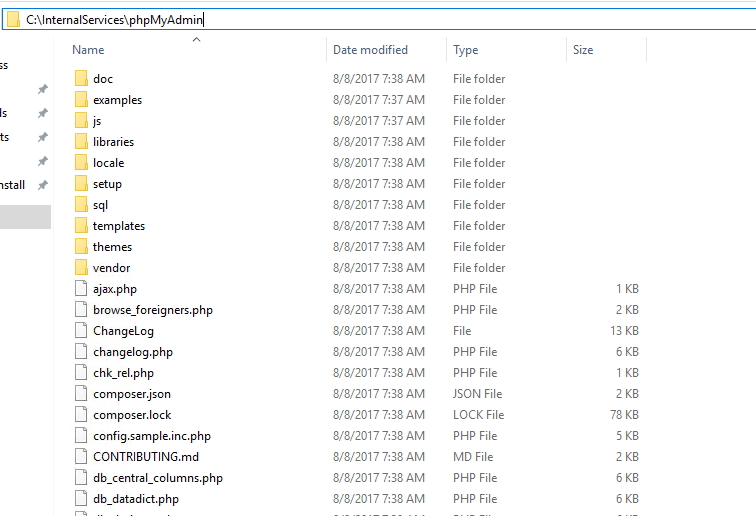
Task: Select the sql folder icon
Action: pos(81,204)
